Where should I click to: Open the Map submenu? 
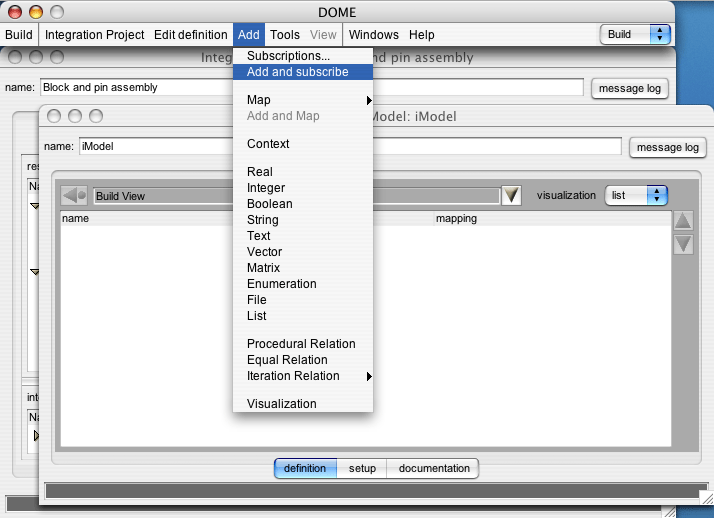coord(303,100)
